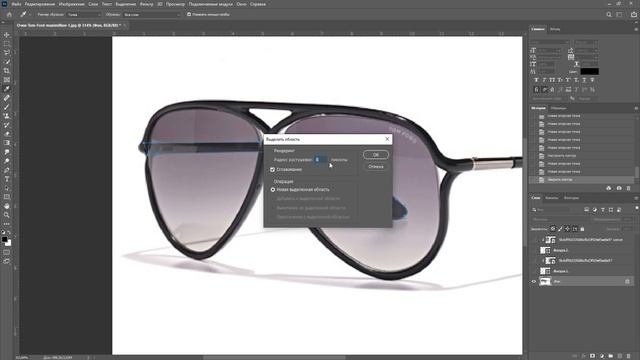This screenshot has width=640, height=360.
Task: Click the share icon at top right
Action: 633,14
